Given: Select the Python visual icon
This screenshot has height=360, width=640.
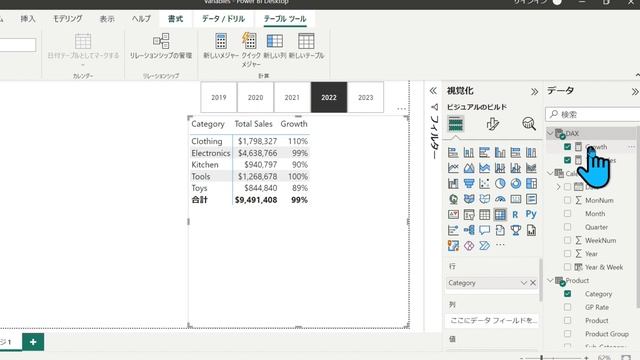Looking at the screenshot, I should [x=531, y=214].
